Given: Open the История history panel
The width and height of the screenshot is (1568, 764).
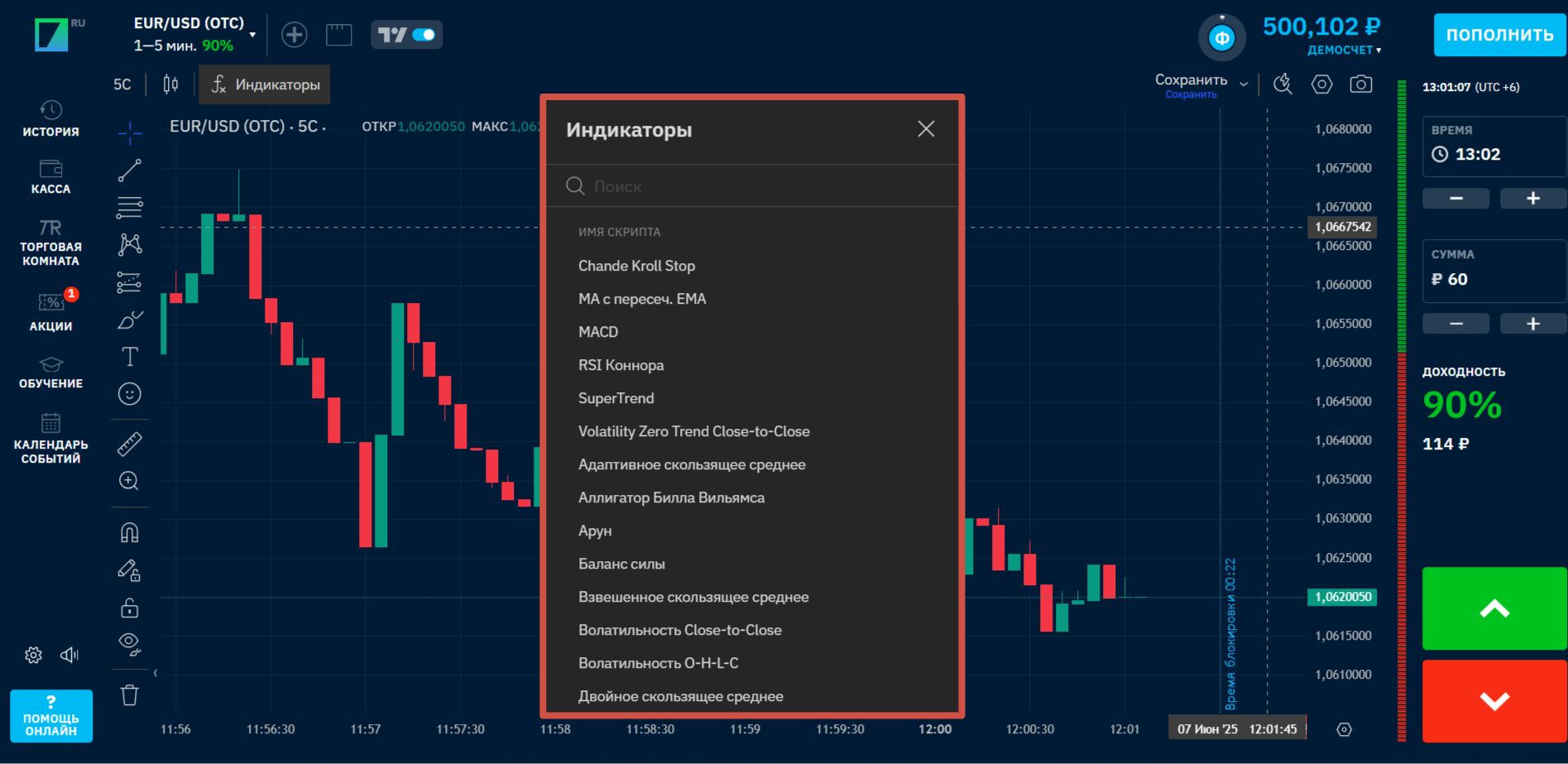Looking at the screenshot, I should pos(50,119).
